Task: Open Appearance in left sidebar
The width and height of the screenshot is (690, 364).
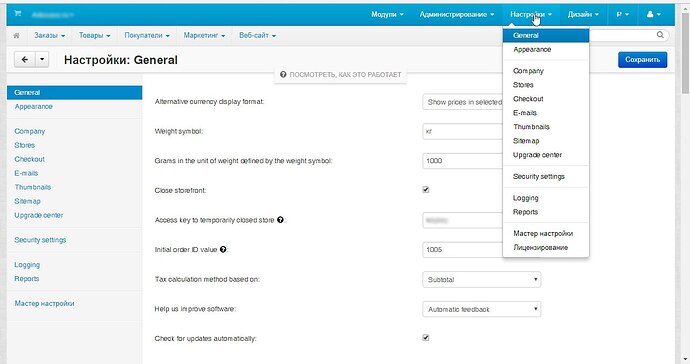Action: click(x=33, y=107)
